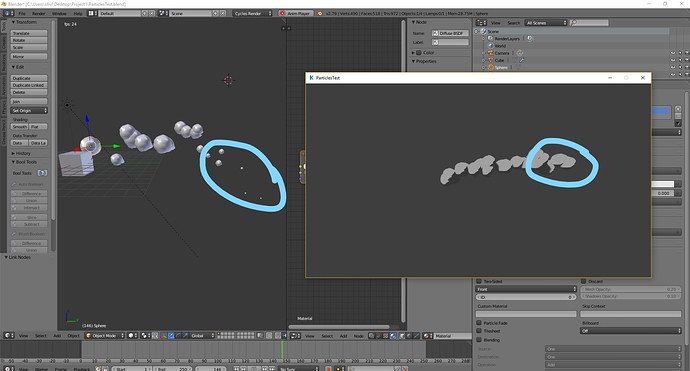The height and width of the screenshot is (371, 690).
Task: Open the node editor type icon
Action: click(x=294, y=335)
